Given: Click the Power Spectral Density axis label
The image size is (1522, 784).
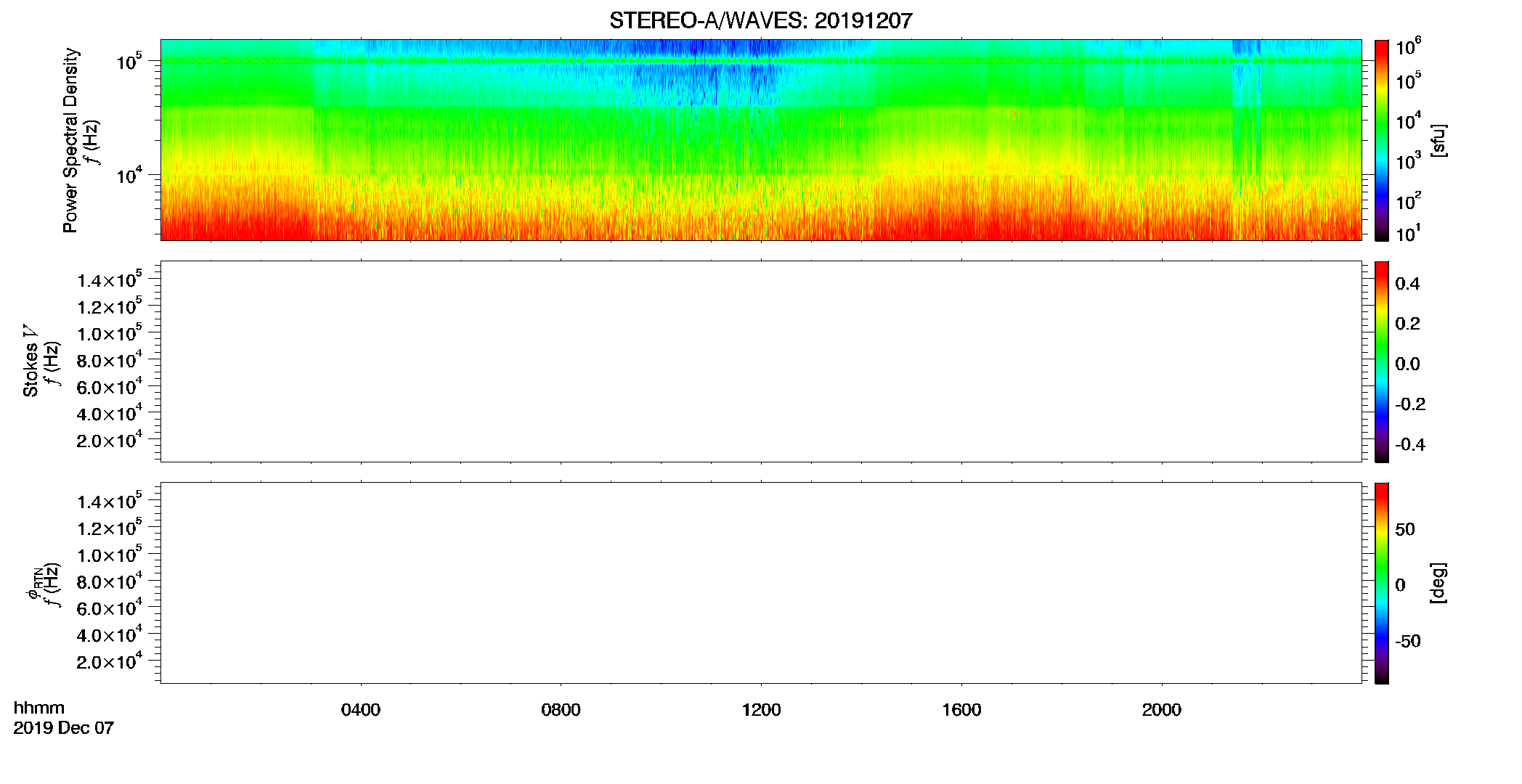Looking at the screenshot, I should tap(70, 140).
